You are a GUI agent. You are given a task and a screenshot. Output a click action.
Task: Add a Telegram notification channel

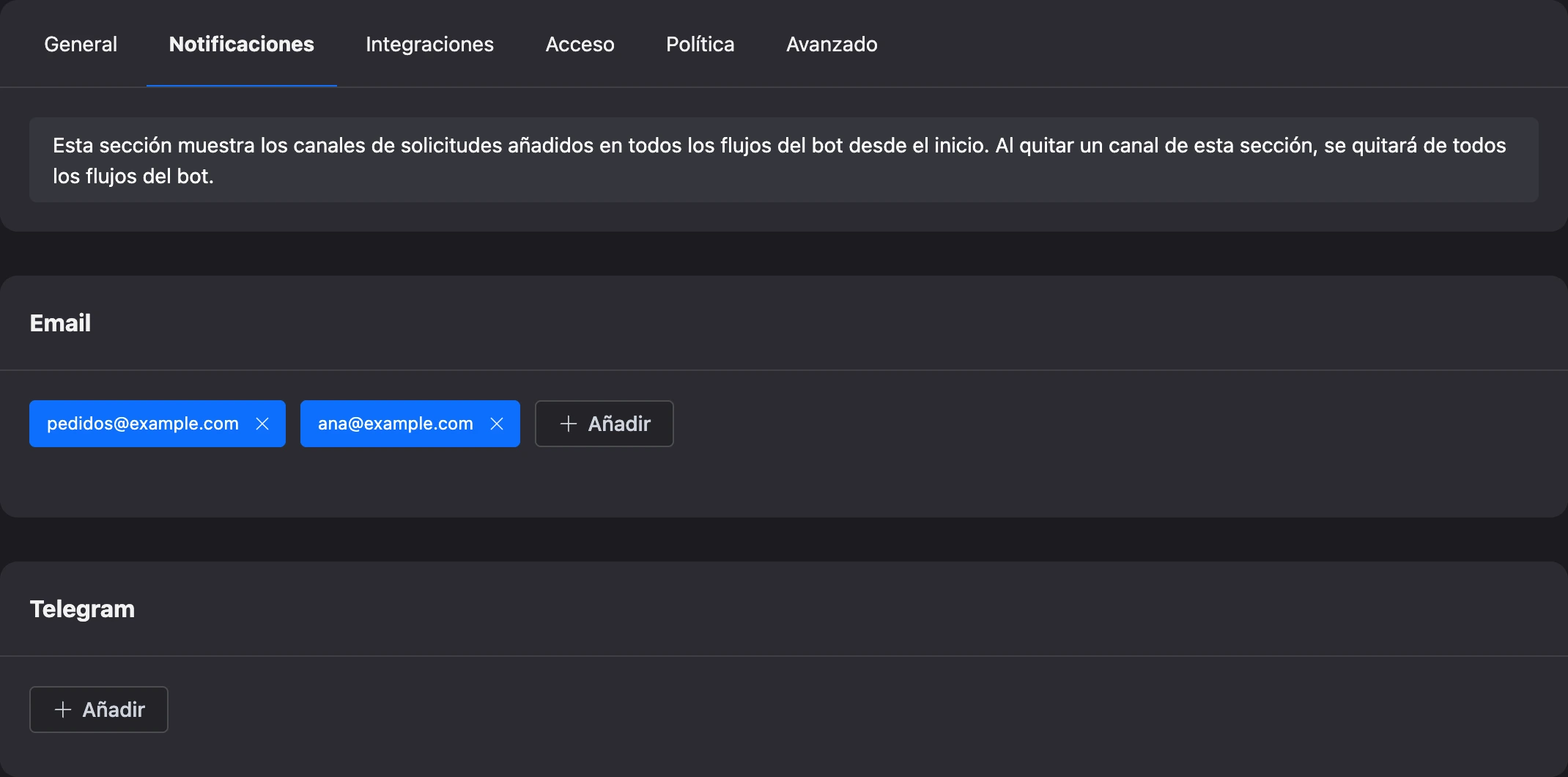pyautogui.click(x=99, y=710)
